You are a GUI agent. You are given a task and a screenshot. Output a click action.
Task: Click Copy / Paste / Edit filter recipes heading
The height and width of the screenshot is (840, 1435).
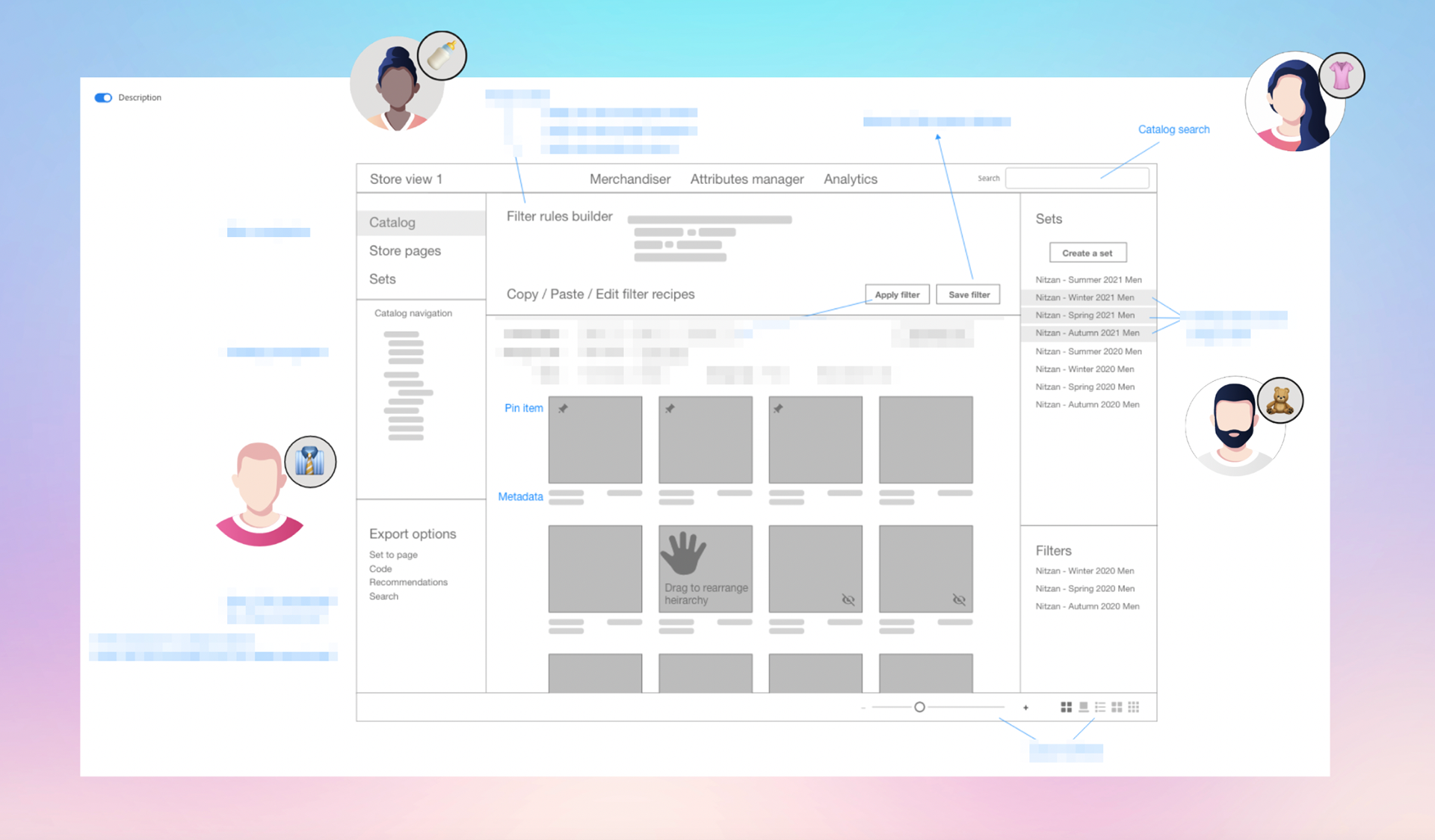tap(600, 294)
